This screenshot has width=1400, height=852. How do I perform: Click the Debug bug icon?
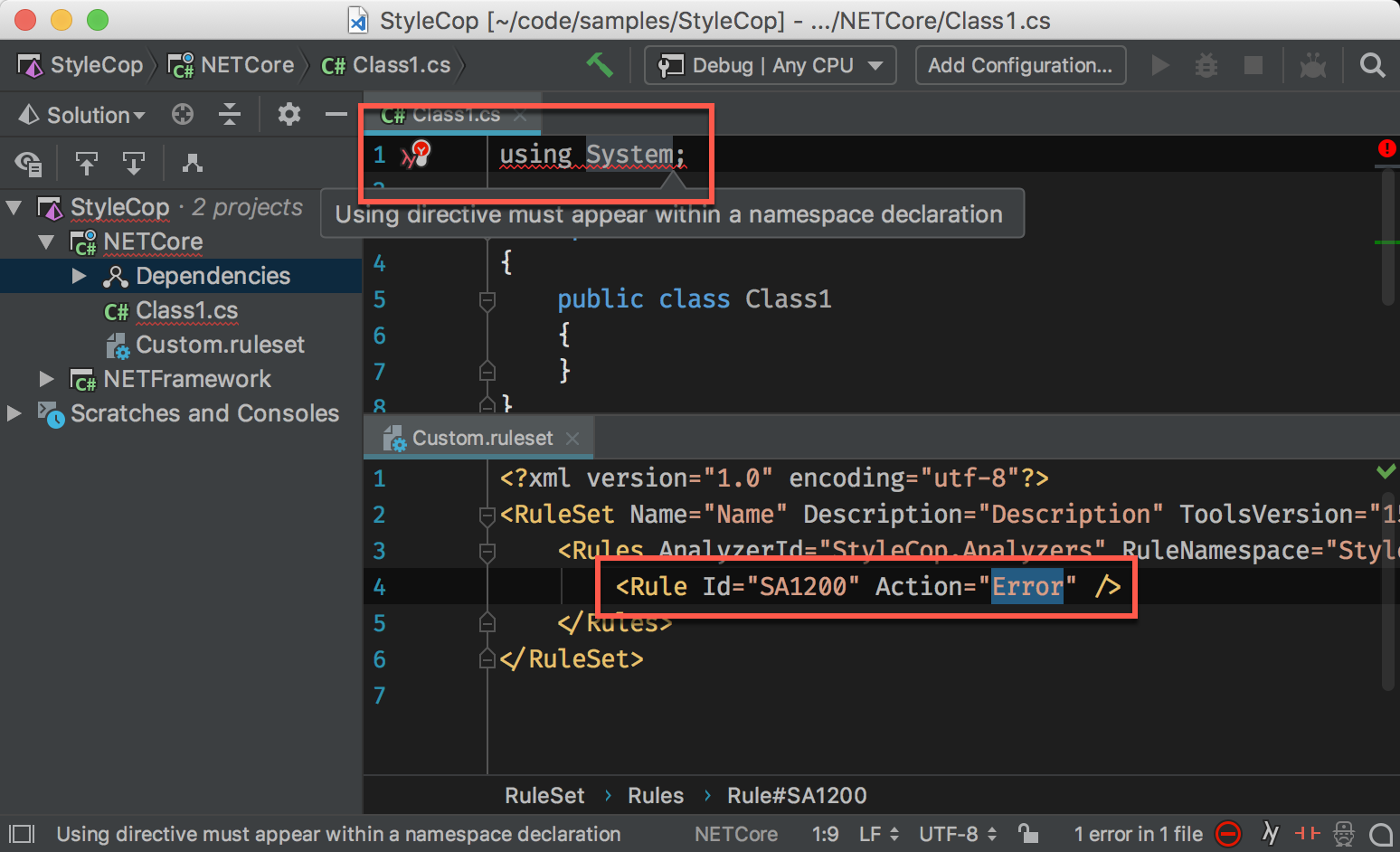(x=1206, y=65)
